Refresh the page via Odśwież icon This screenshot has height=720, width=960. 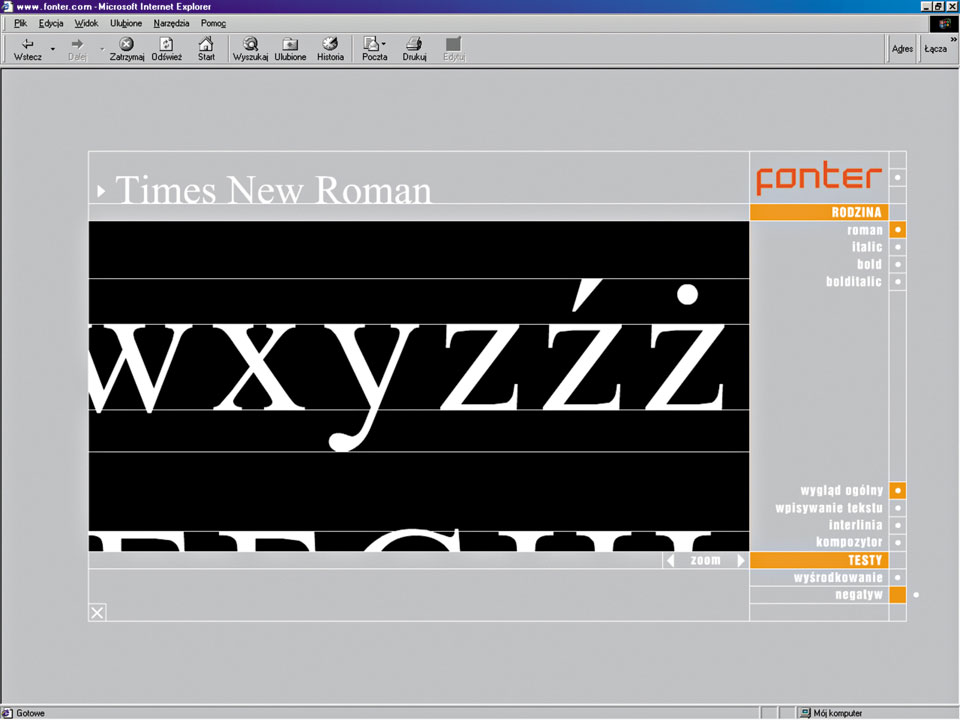(x=166, y=43)
